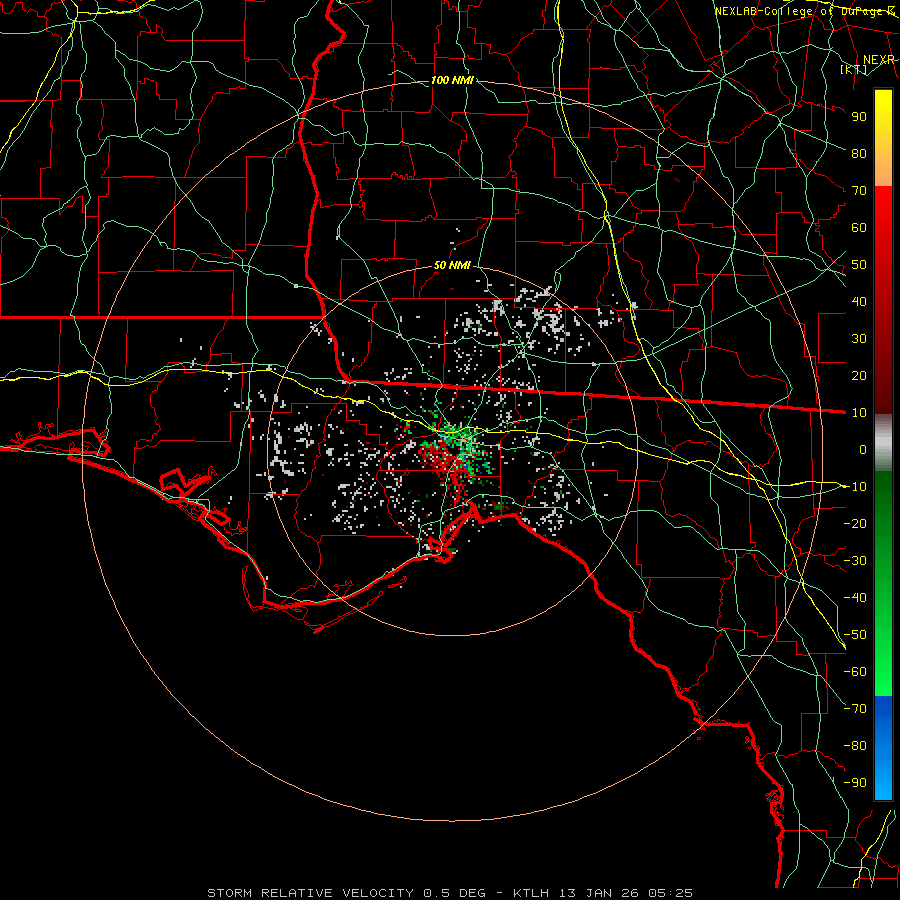
Task: Click the positive 40 knot scale label
Action: (x=859, y=301)
